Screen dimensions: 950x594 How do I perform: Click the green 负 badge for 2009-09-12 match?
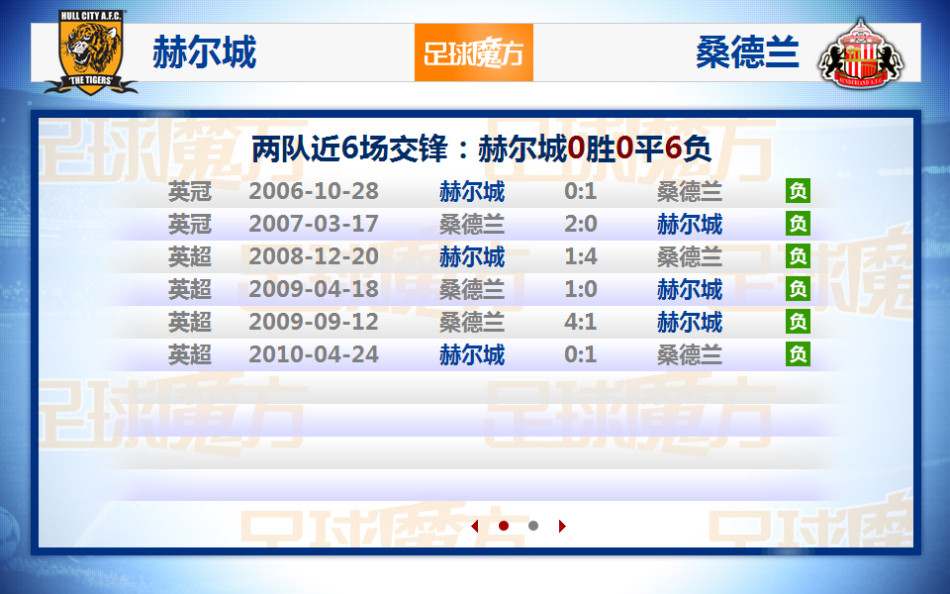coord(797,322)
